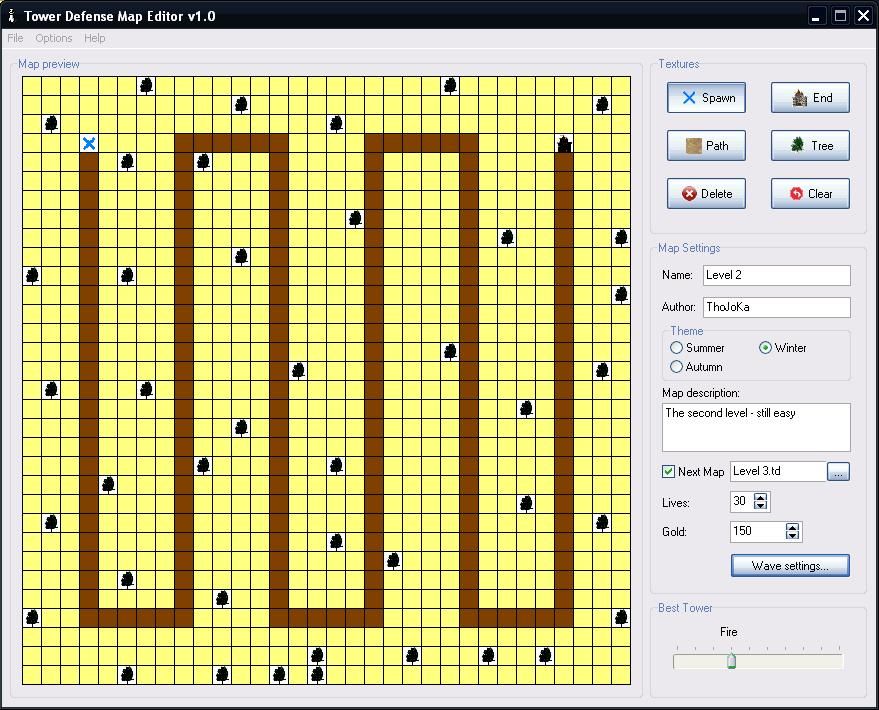This screenshot has height=710, width=879.
Task: Choose the Path texture tool
Action: point(706,146)
